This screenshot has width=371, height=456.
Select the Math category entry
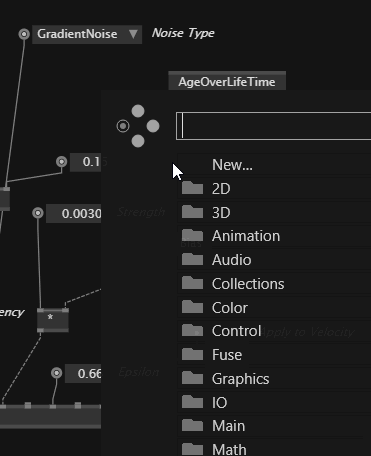click(x=274, y=448)
